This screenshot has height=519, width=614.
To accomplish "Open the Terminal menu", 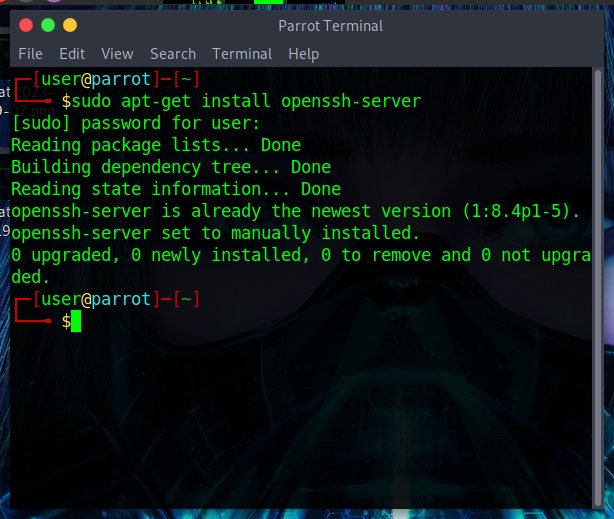I will [x=242, y=54].
